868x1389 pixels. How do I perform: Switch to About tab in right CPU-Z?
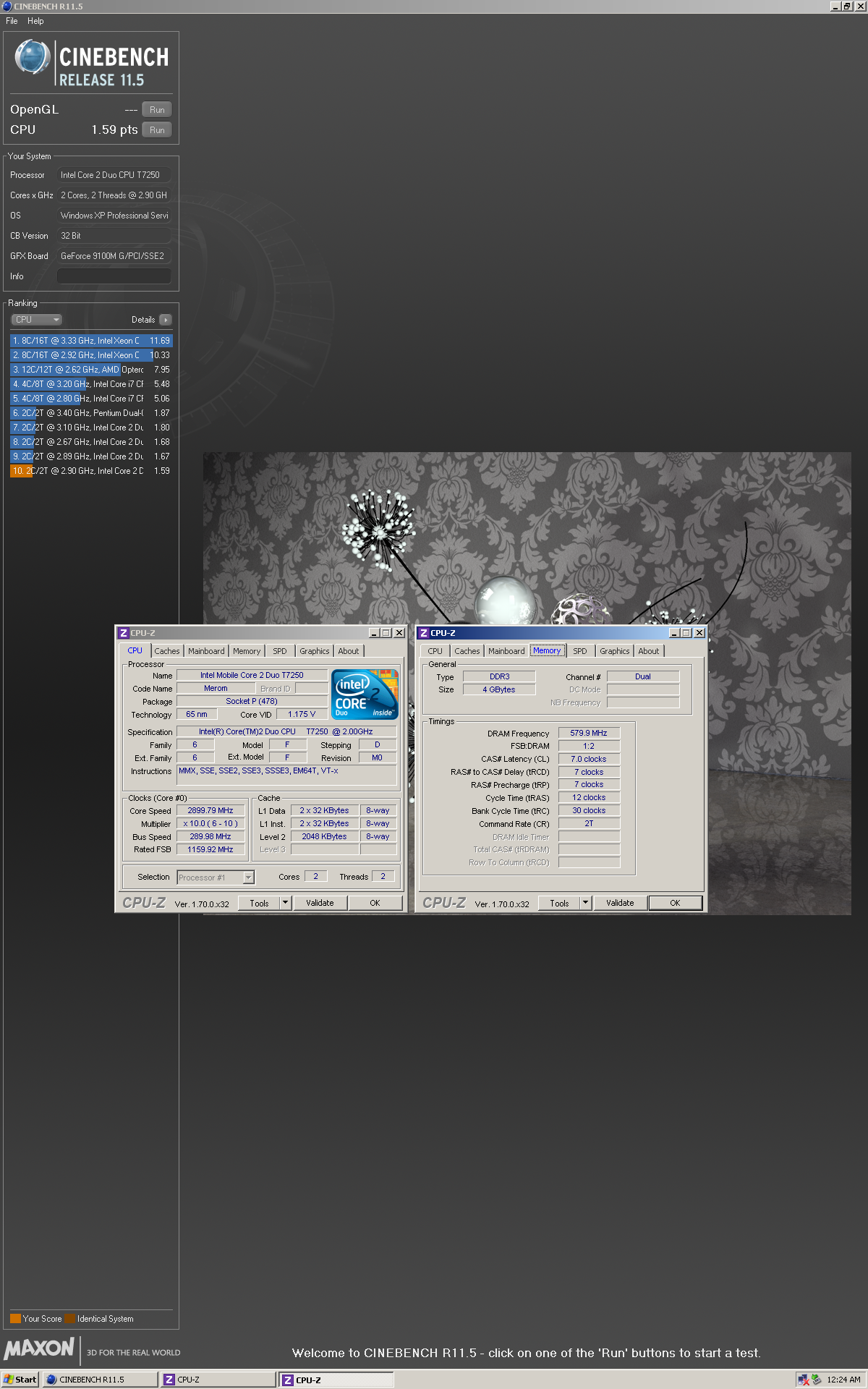point(649,651)
